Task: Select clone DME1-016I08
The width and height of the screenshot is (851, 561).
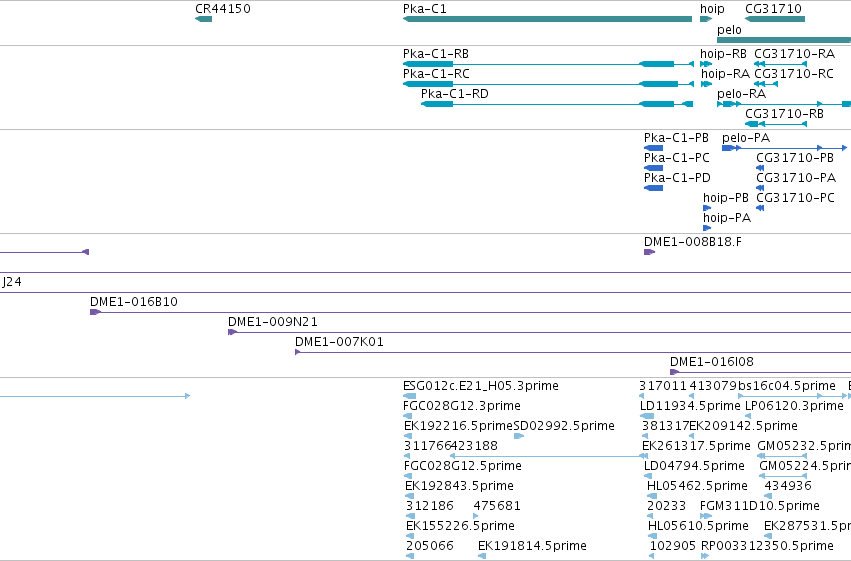Action: pos(760,373)
